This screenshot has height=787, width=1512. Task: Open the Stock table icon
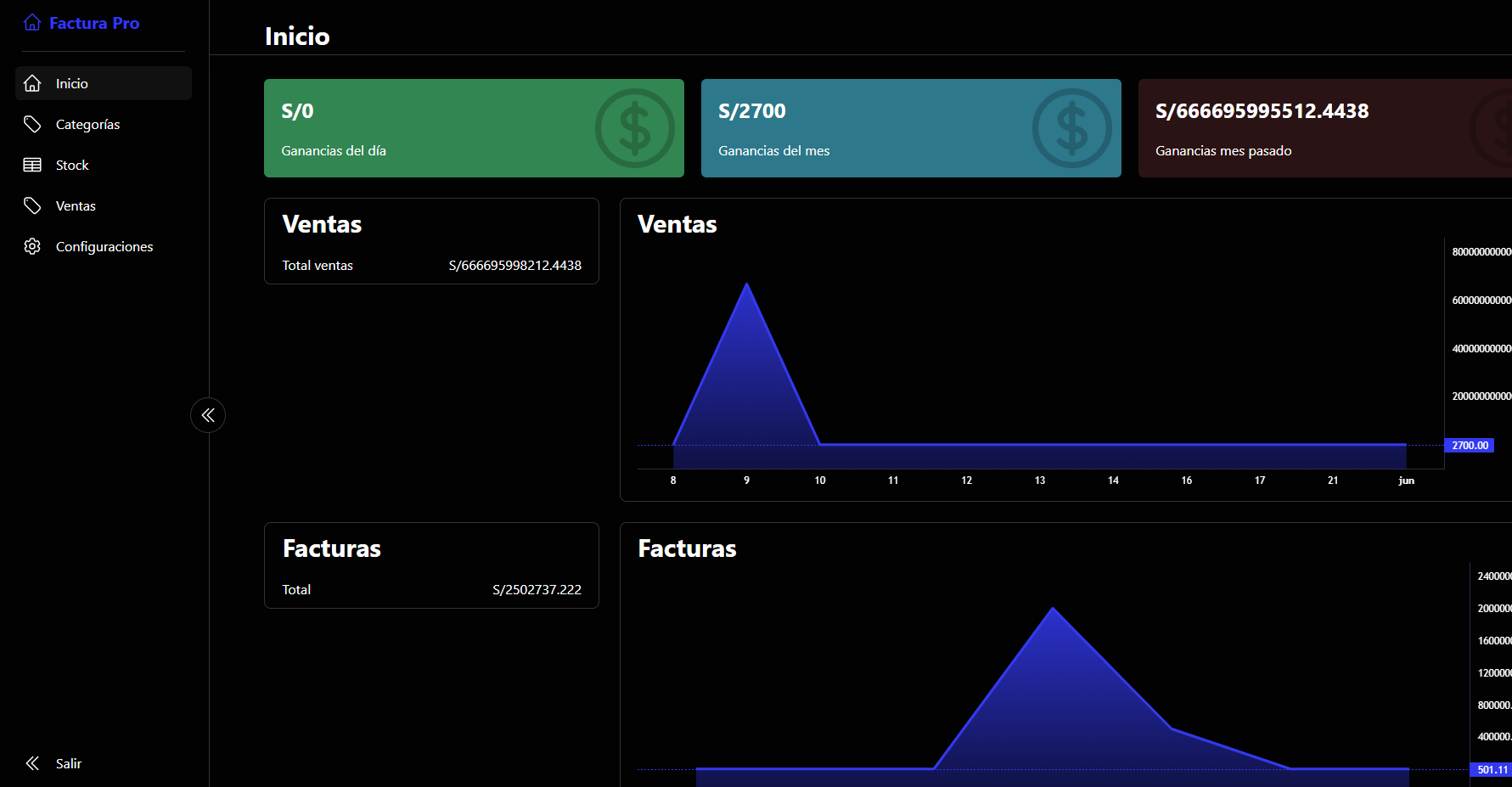point(32,164)
